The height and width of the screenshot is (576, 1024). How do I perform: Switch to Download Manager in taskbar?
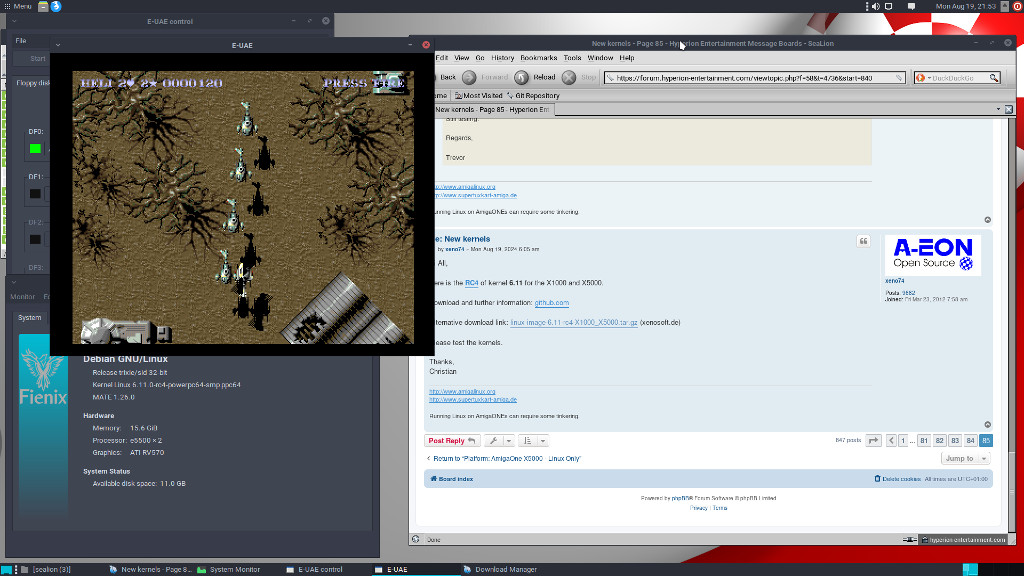(x=500, y=569)
